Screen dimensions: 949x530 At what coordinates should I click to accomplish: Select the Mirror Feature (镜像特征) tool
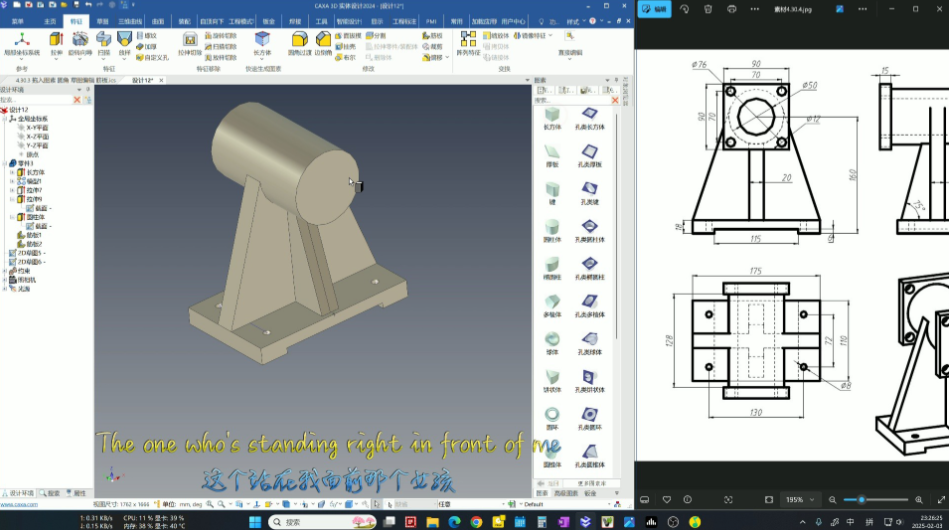point(530,36)
